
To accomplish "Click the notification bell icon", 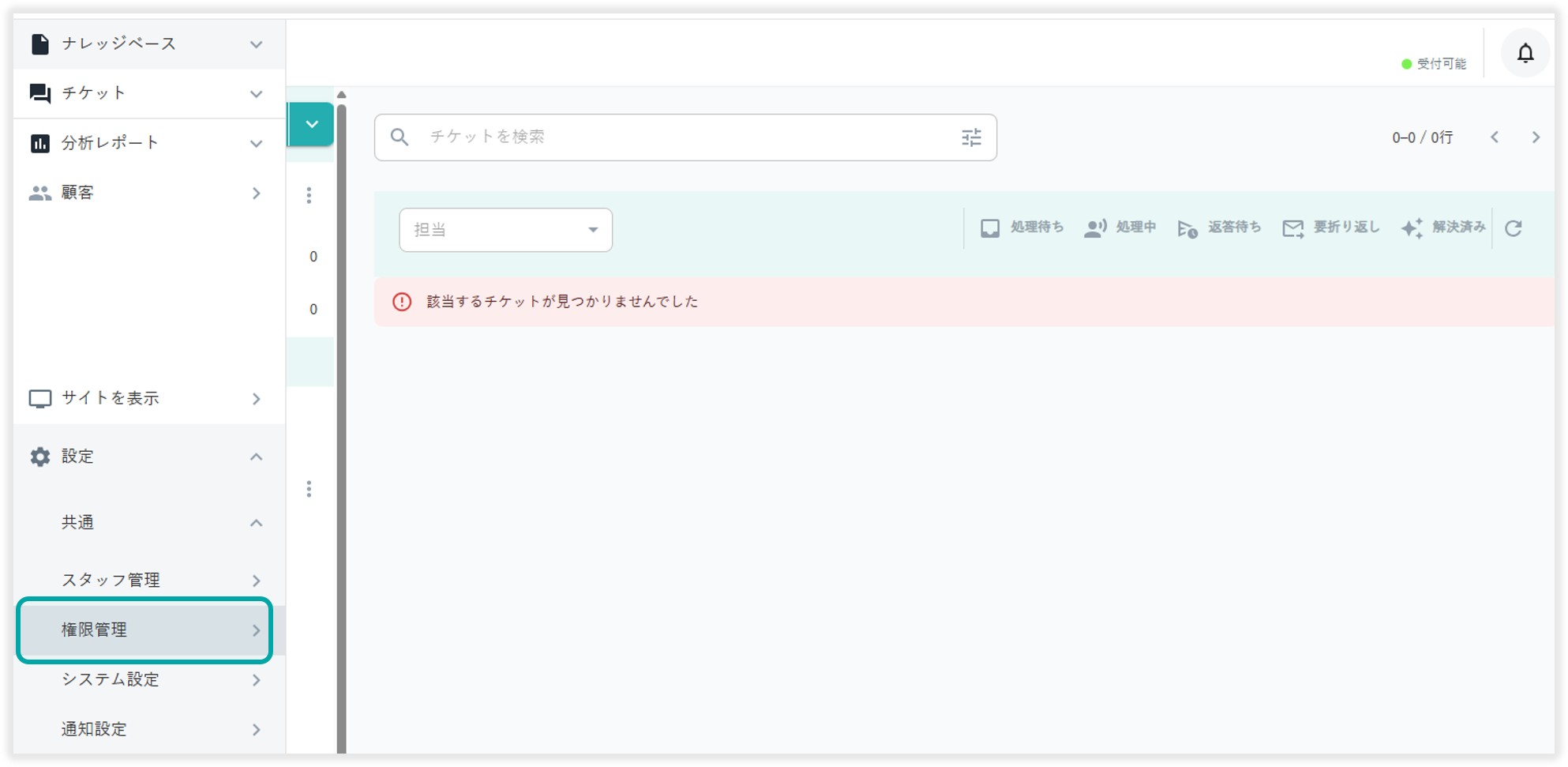I will 1525,53.
